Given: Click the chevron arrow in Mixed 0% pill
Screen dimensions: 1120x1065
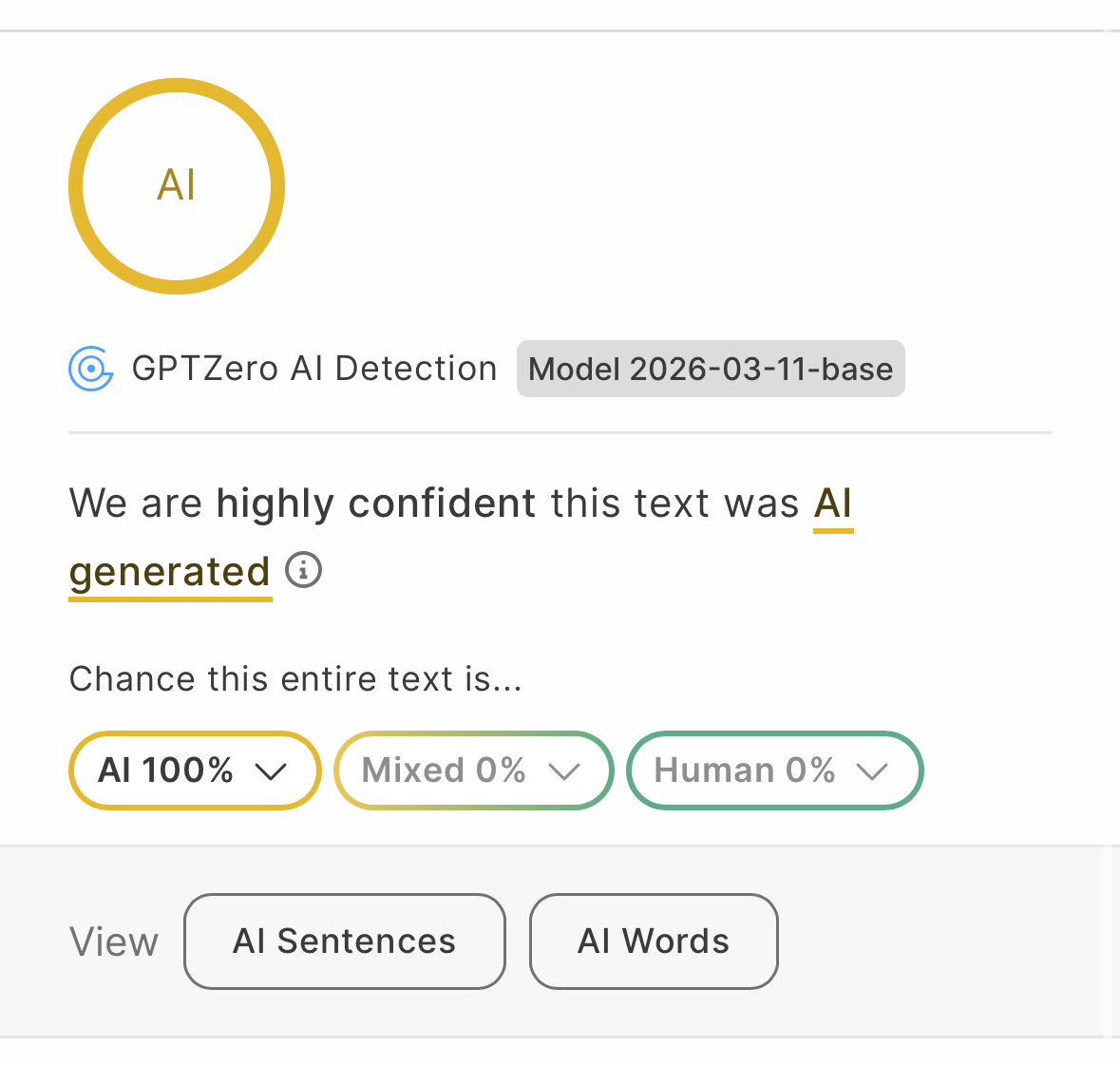Looking at the screenshot, I should pyautogui.click(x=564, y=771).
